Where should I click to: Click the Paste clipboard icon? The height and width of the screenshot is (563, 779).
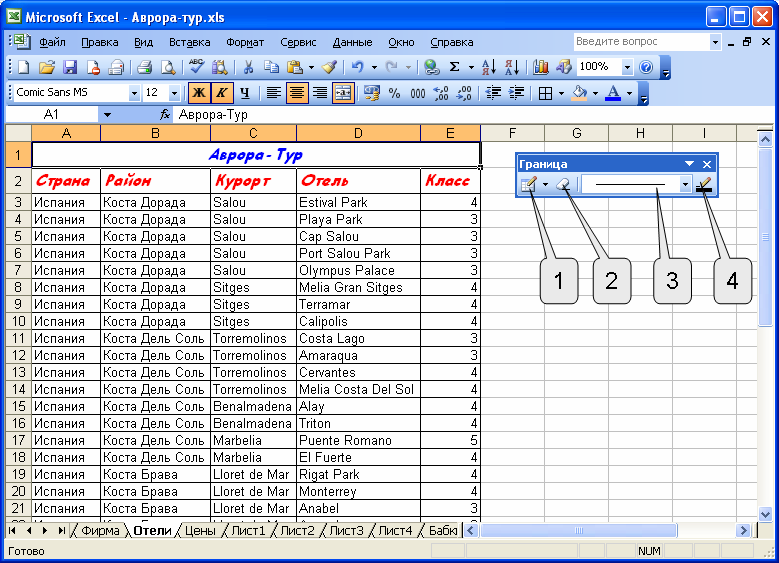(295, 67)
